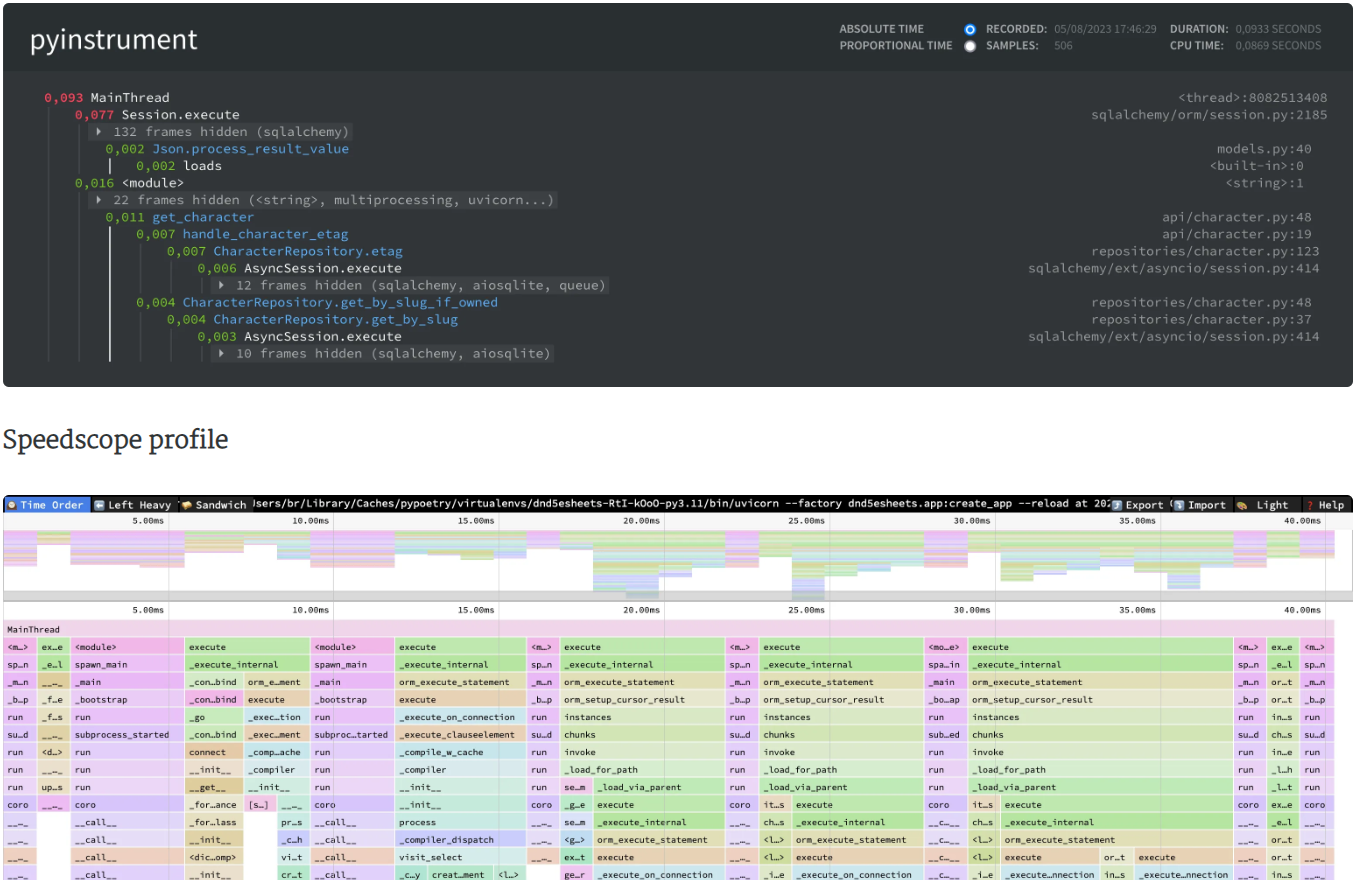Switch to the Left Heavy view
This screenshot has width=1358, height=880.
132,505
